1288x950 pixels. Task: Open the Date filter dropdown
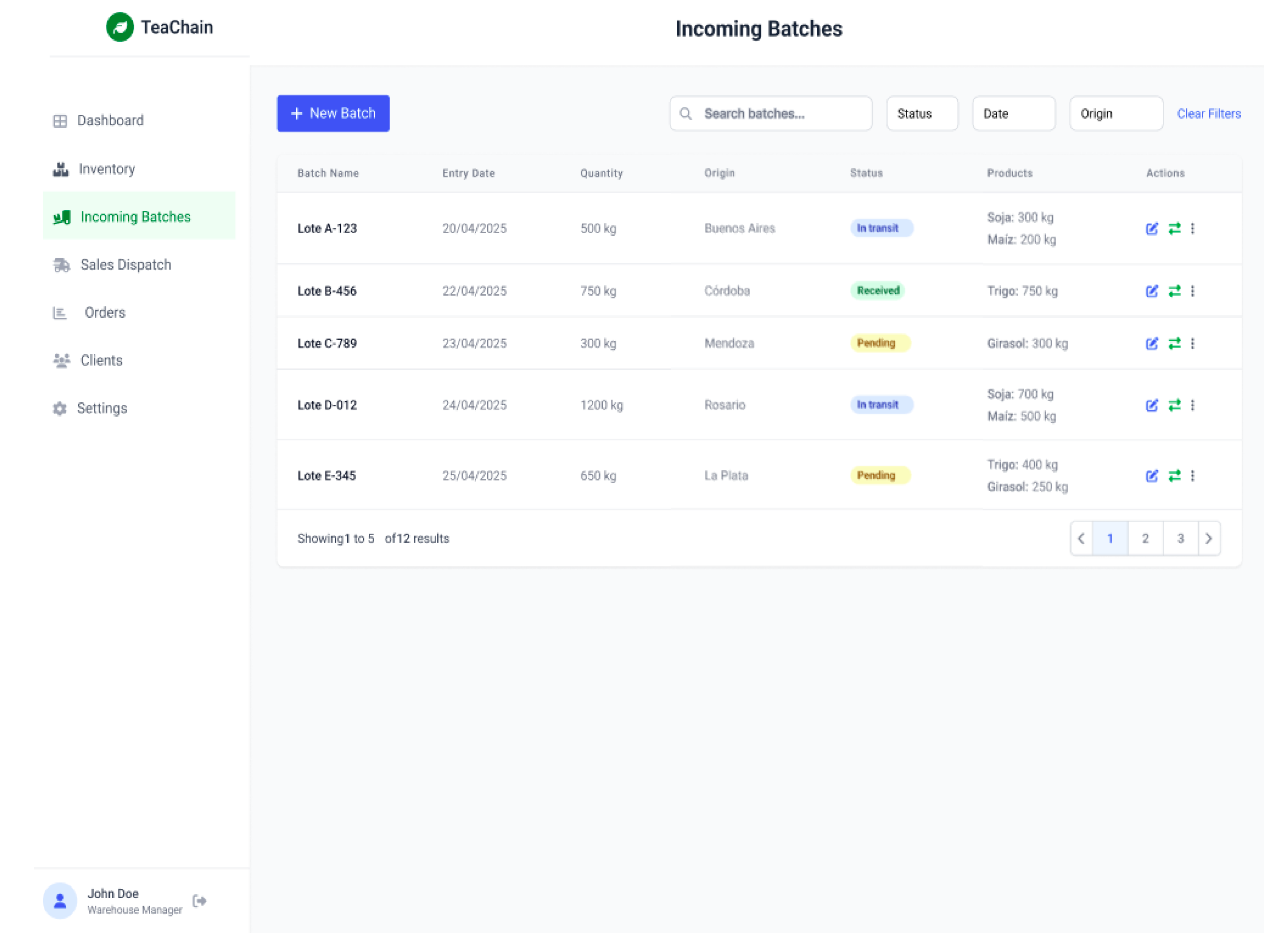pos(1013,114)
